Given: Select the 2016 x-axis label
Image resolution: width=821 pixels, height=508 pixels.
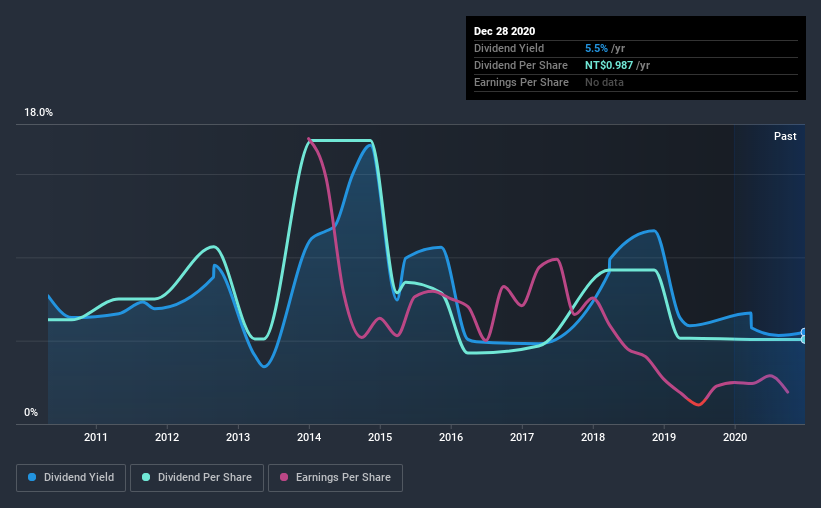Looking at the screenshot, I should 451,437.
